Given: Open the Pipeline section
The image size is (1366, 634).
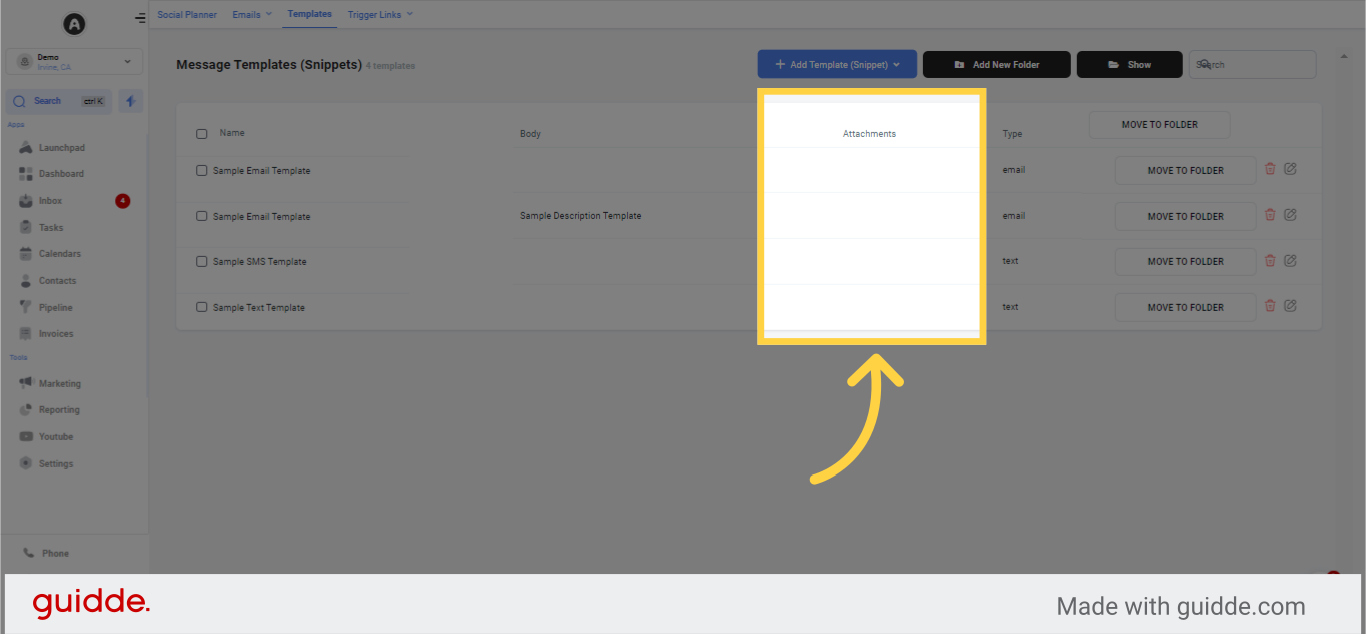Looking at the screenshot, I should tap(52, 307).
